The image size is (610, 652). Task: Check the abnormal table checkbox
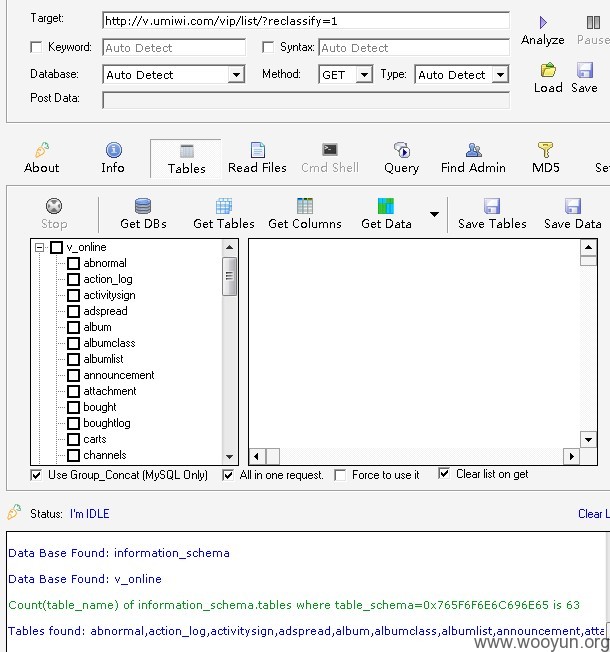pyautogui.click(x=74, y=263)
